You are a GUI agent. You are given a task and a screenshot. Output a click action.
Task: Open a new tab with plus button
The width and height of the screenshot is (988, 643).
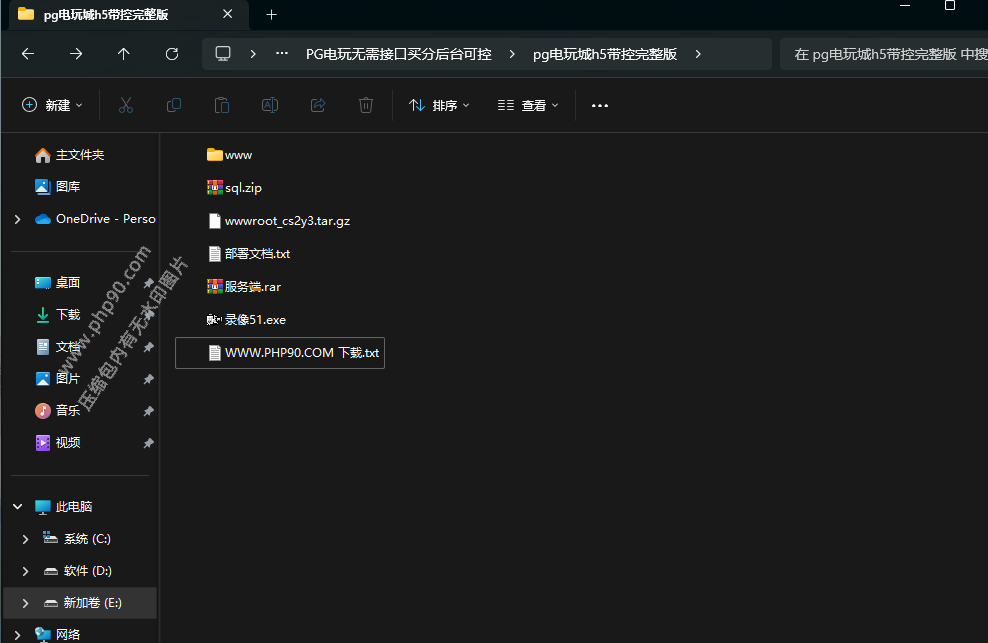(x=271, y=14)
